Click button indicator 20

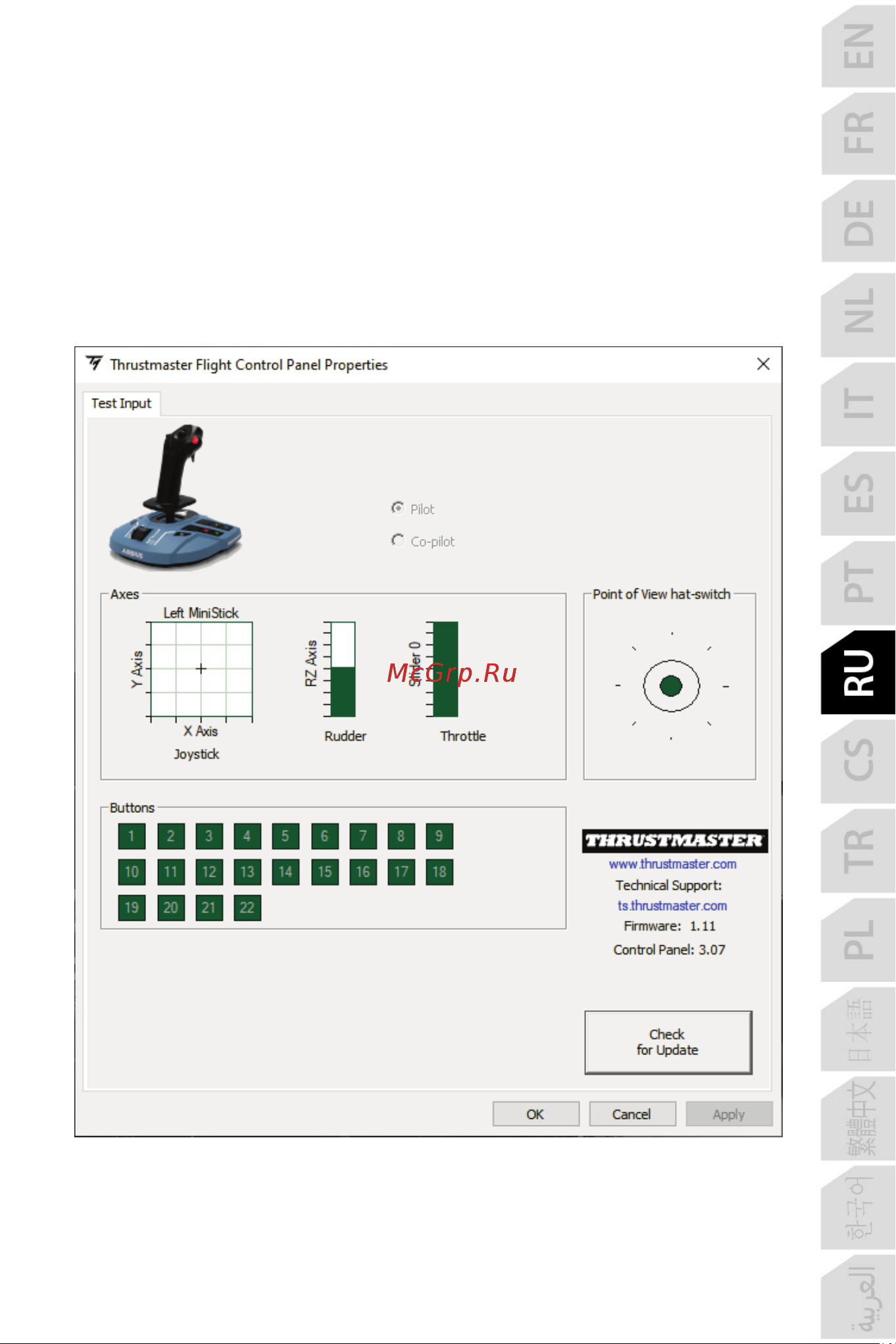170,908
